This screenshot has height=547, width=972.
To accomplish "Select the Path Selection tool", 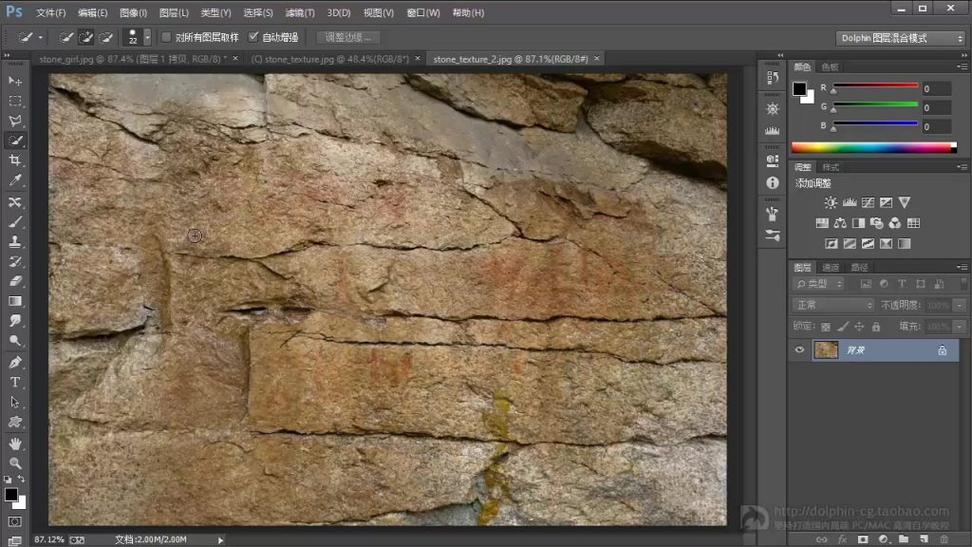I will click(15, 402).
